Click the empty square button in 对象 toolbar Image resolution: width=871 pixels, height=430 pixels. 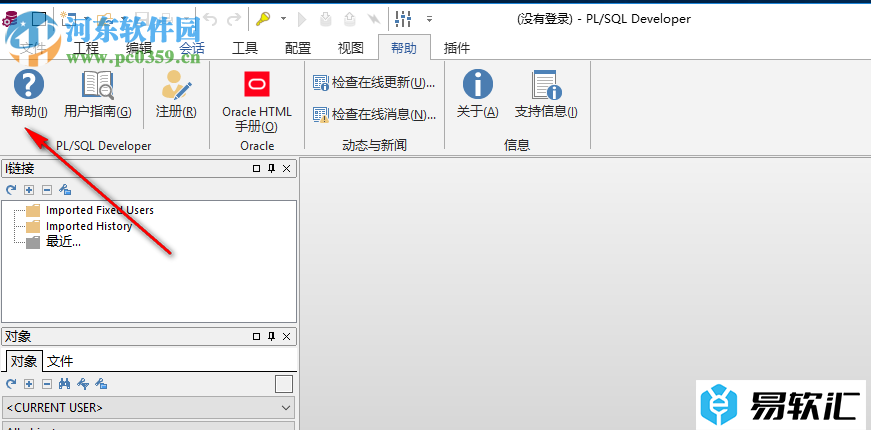tap(284, 384)
